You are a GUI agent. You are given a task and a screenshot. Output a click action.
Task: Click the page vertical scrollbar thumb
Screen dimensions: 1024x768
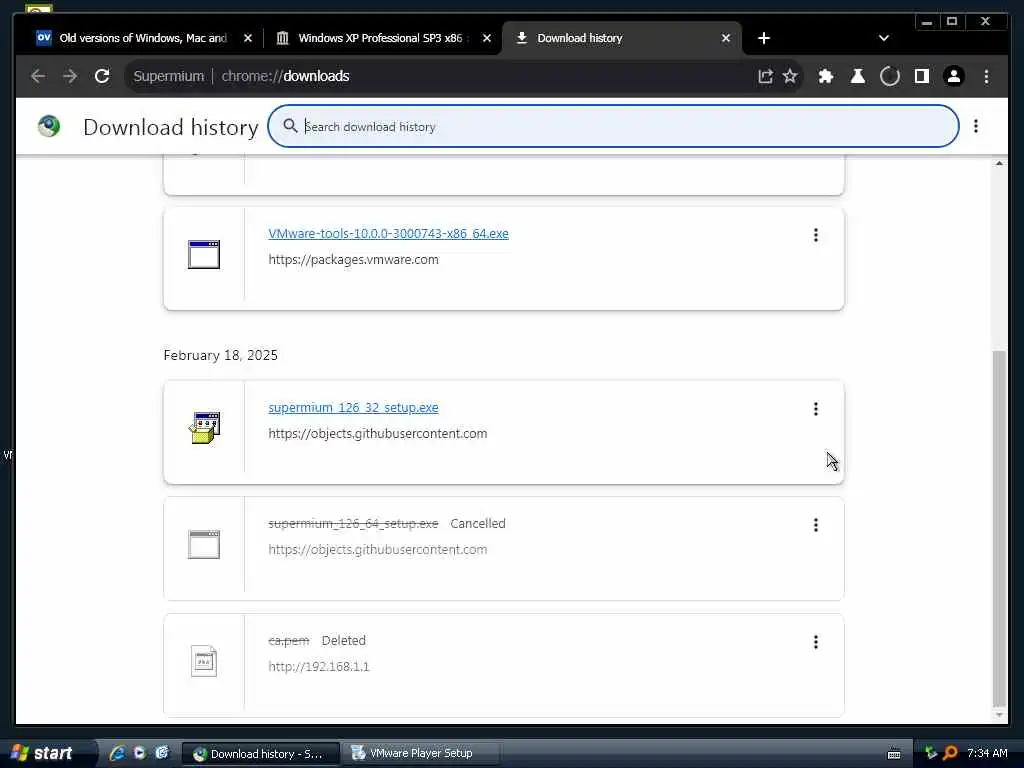click(999, 528)
